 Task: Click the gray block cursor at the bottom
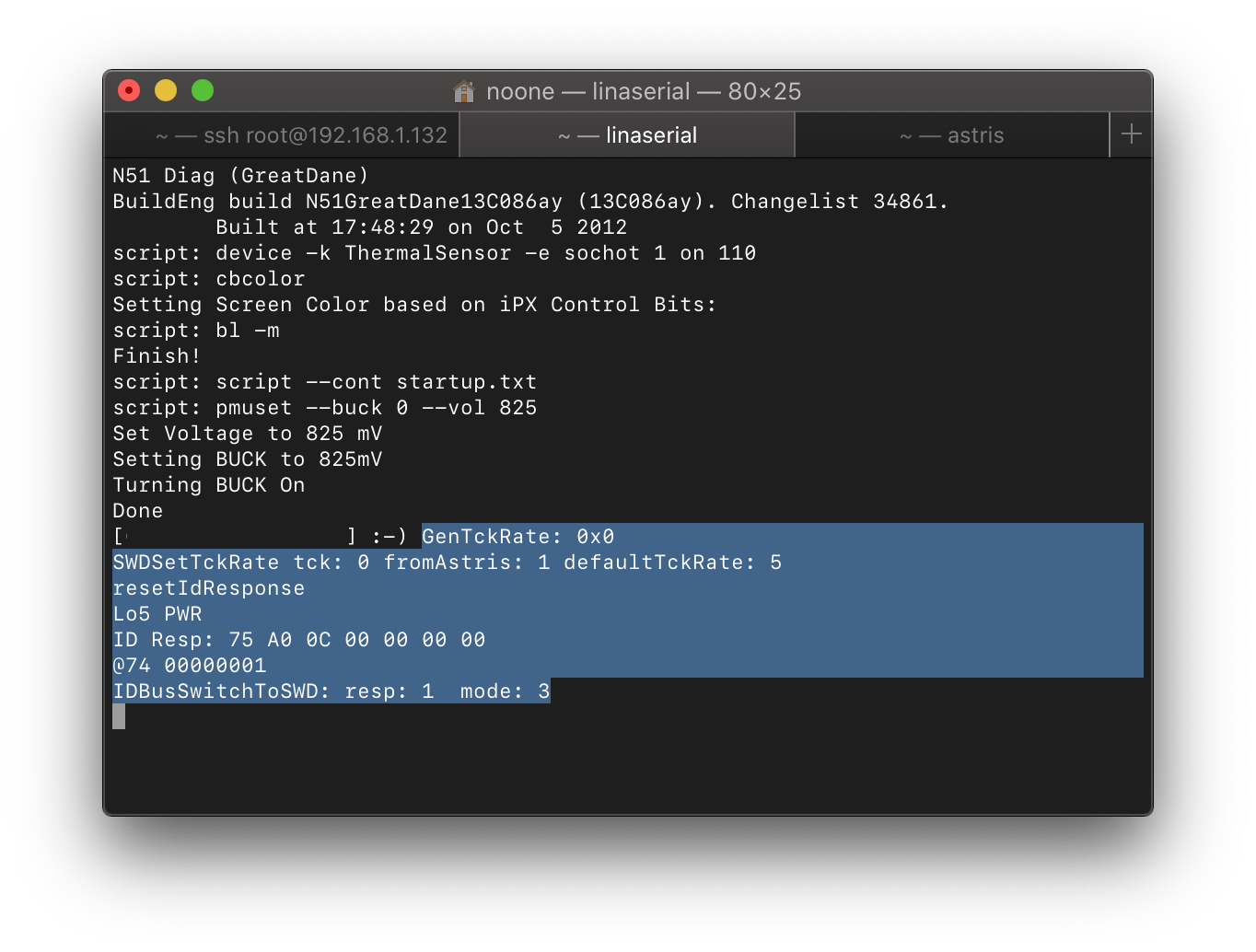click(119, 716)
